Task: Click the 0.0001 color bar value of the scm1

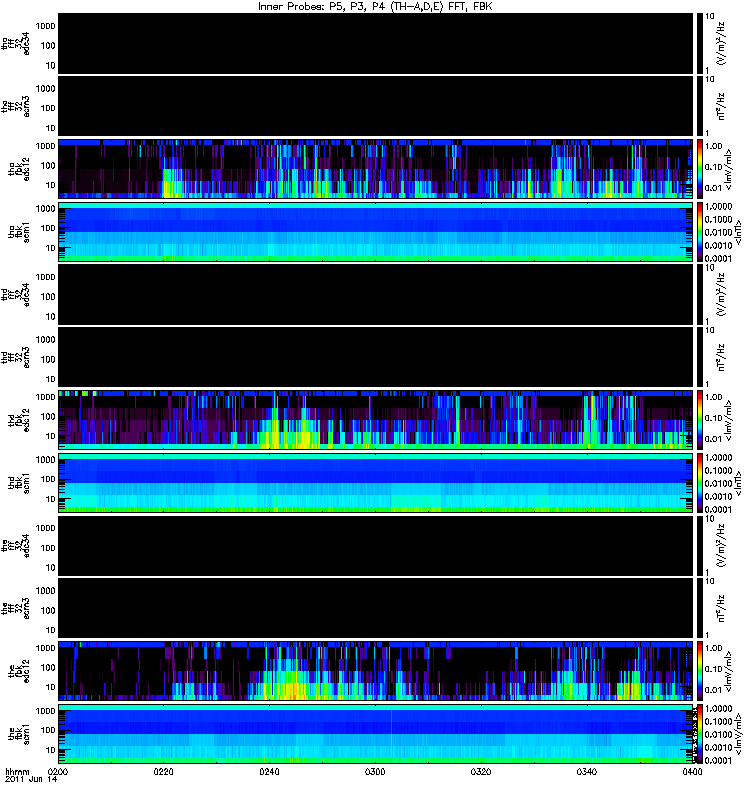Action: click(718, 760)
